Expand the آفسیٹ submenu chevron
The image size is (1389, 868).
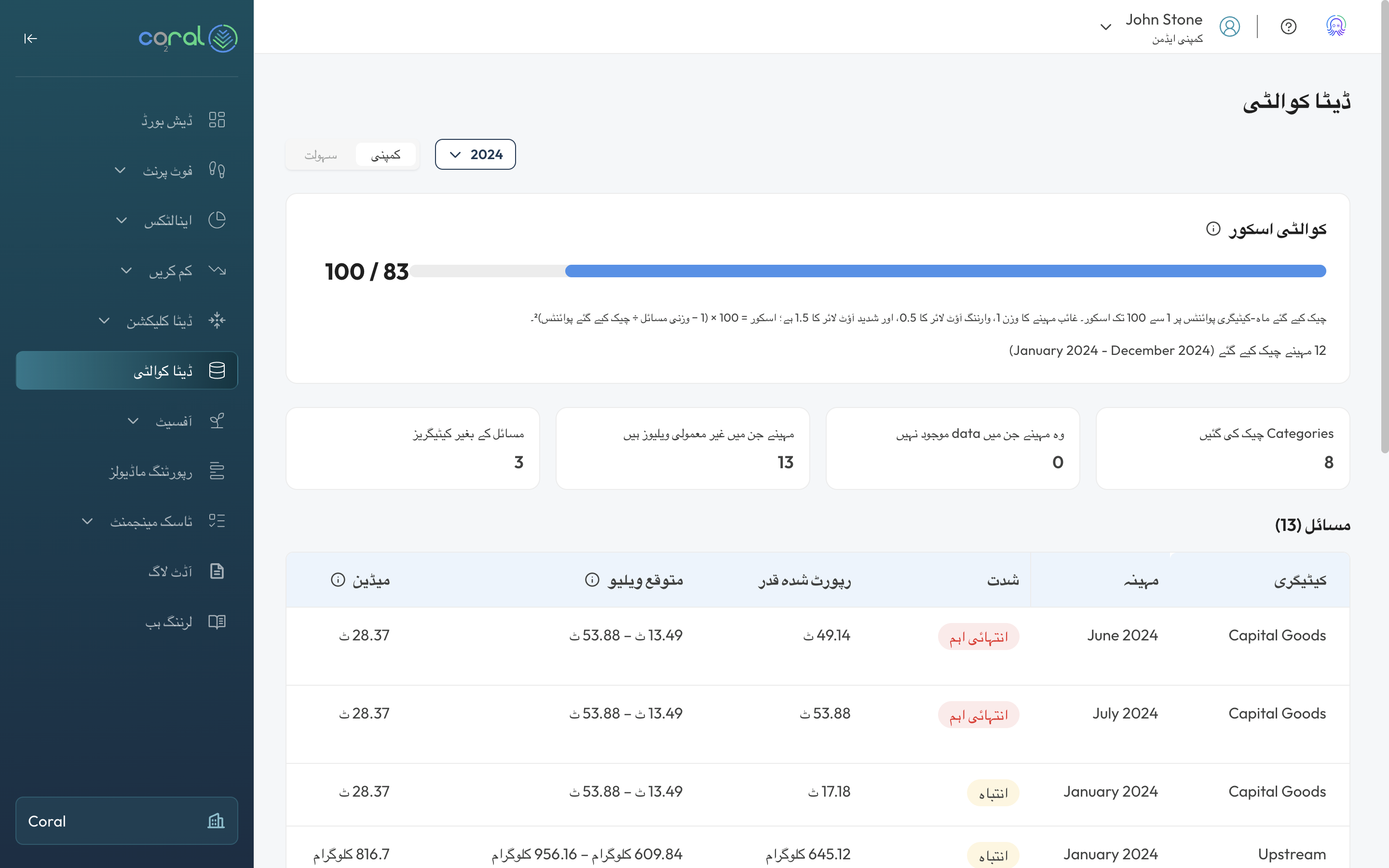pos(133,421)
